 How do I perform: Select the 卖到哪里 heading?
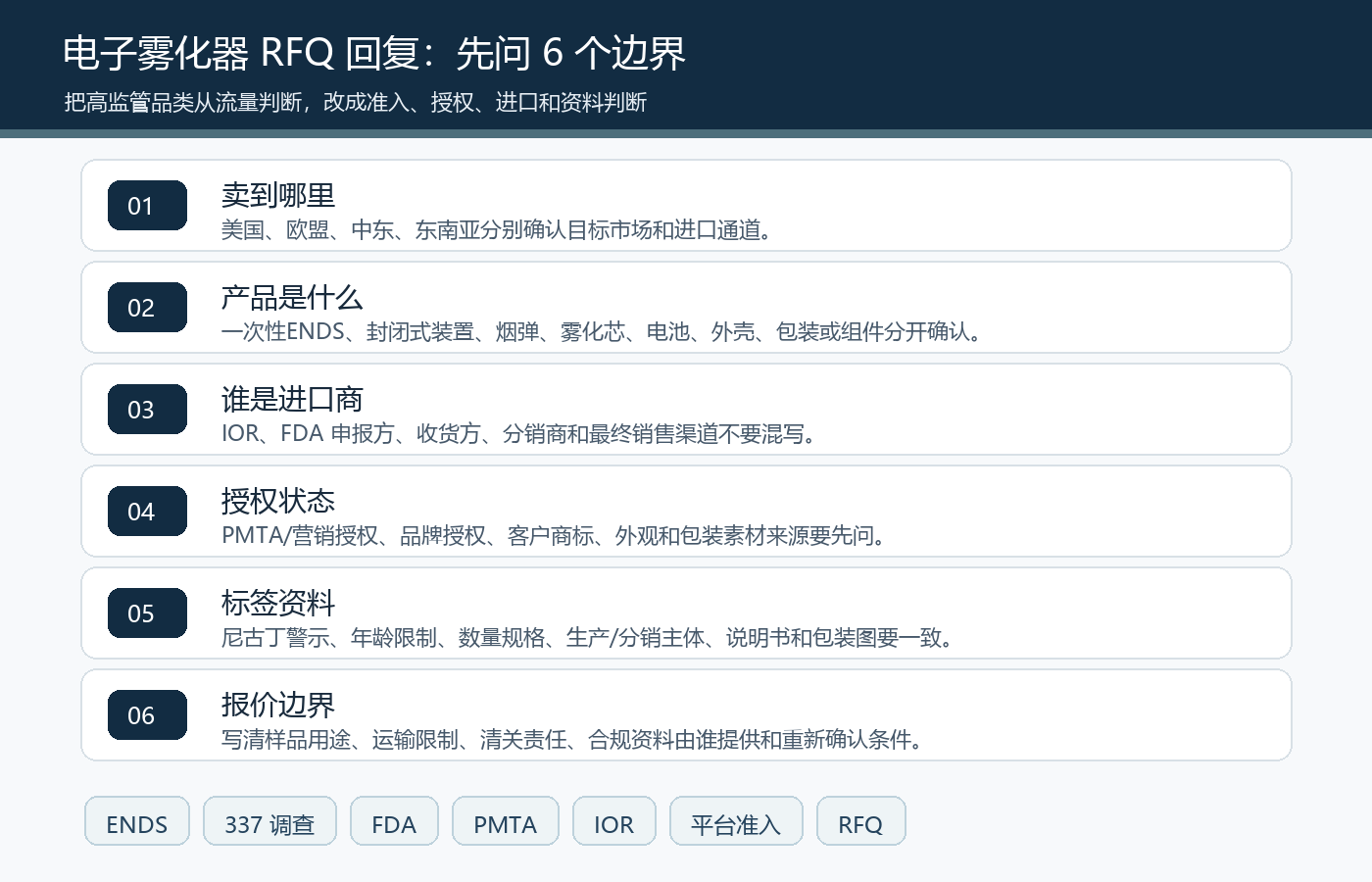(x=278, y=195)
